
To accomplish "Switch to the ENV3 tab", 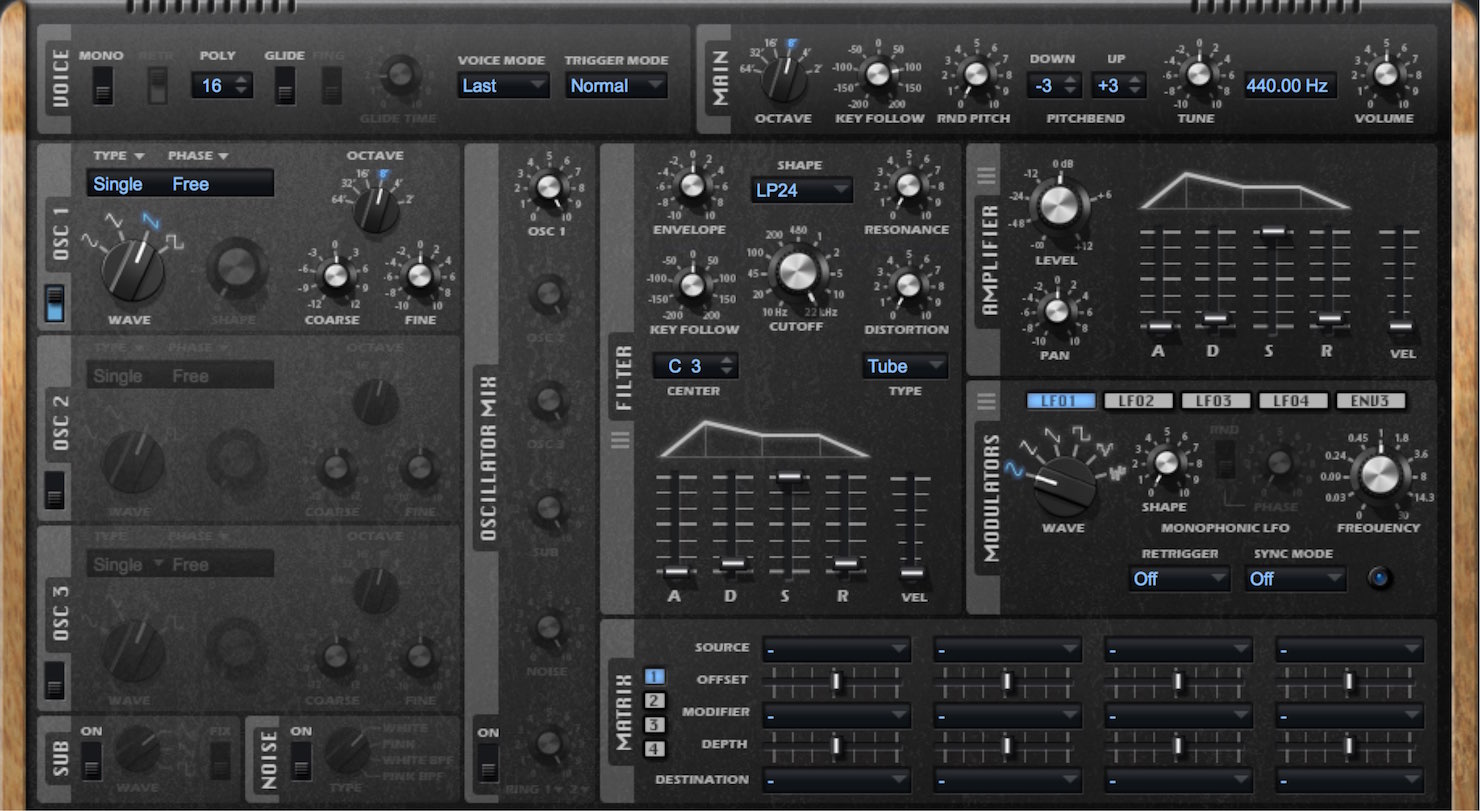I will (1370, 401).
